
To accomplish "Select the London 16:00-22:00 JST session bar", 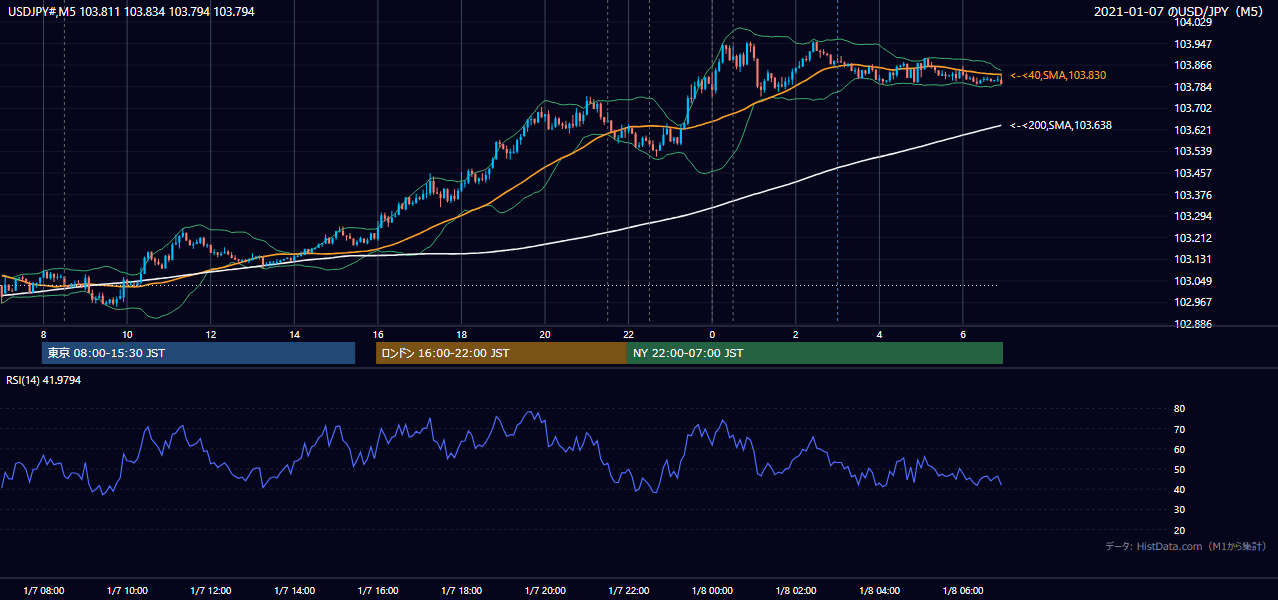I will (501, 353).
